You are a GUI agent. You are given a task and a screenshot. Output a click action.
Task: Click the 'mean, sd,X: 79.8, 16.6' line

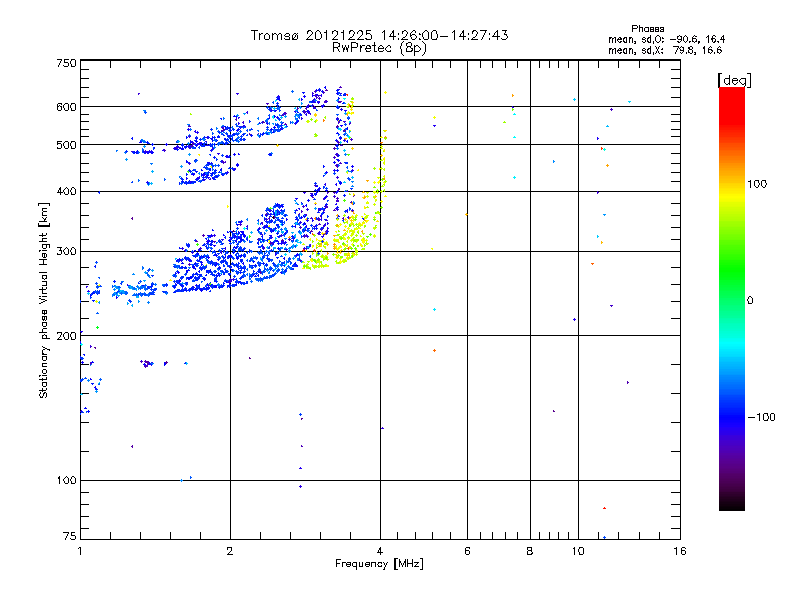[x=665, y=50]
